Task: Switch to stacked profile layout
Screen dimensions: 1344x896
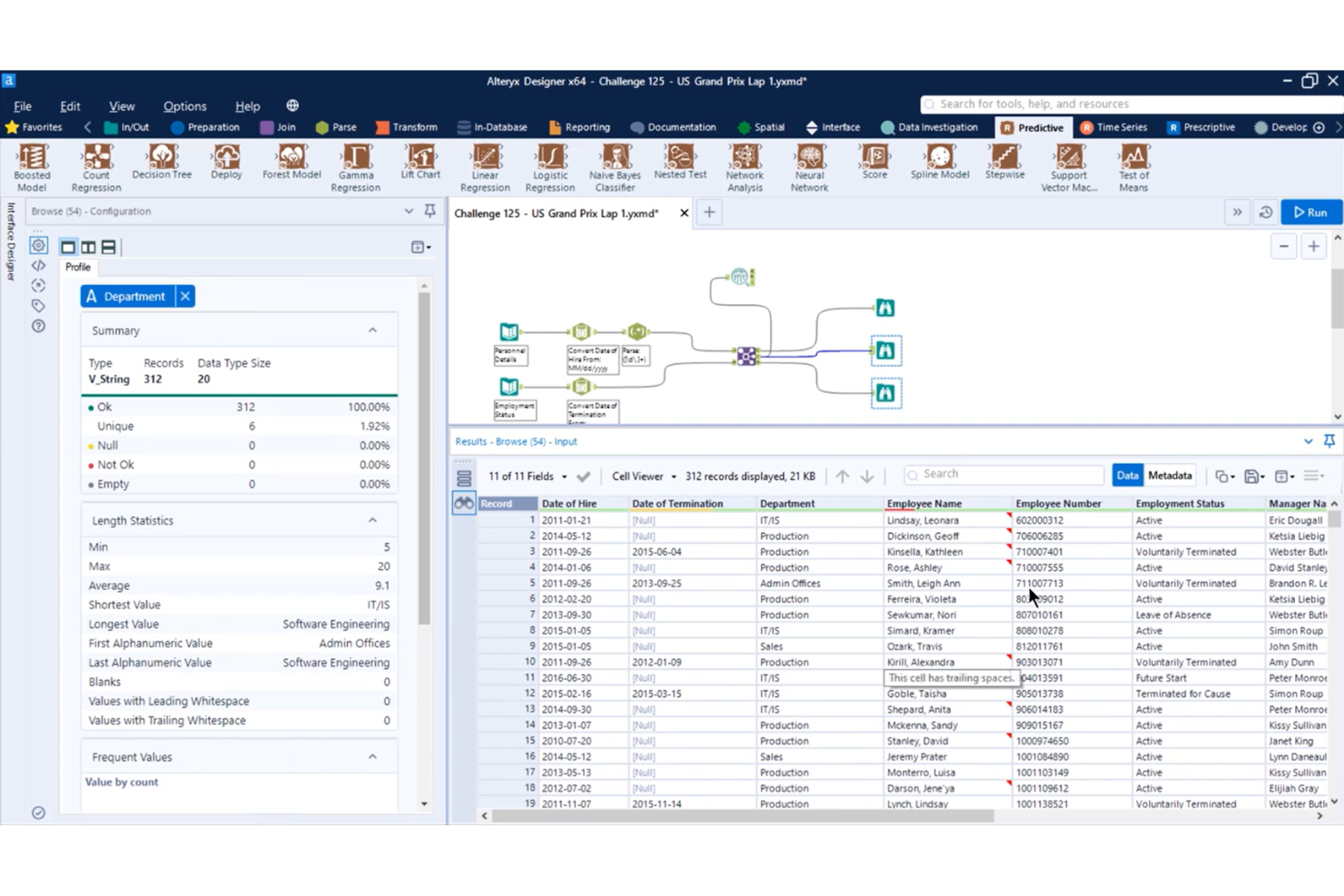Action: tap(108, 247)
